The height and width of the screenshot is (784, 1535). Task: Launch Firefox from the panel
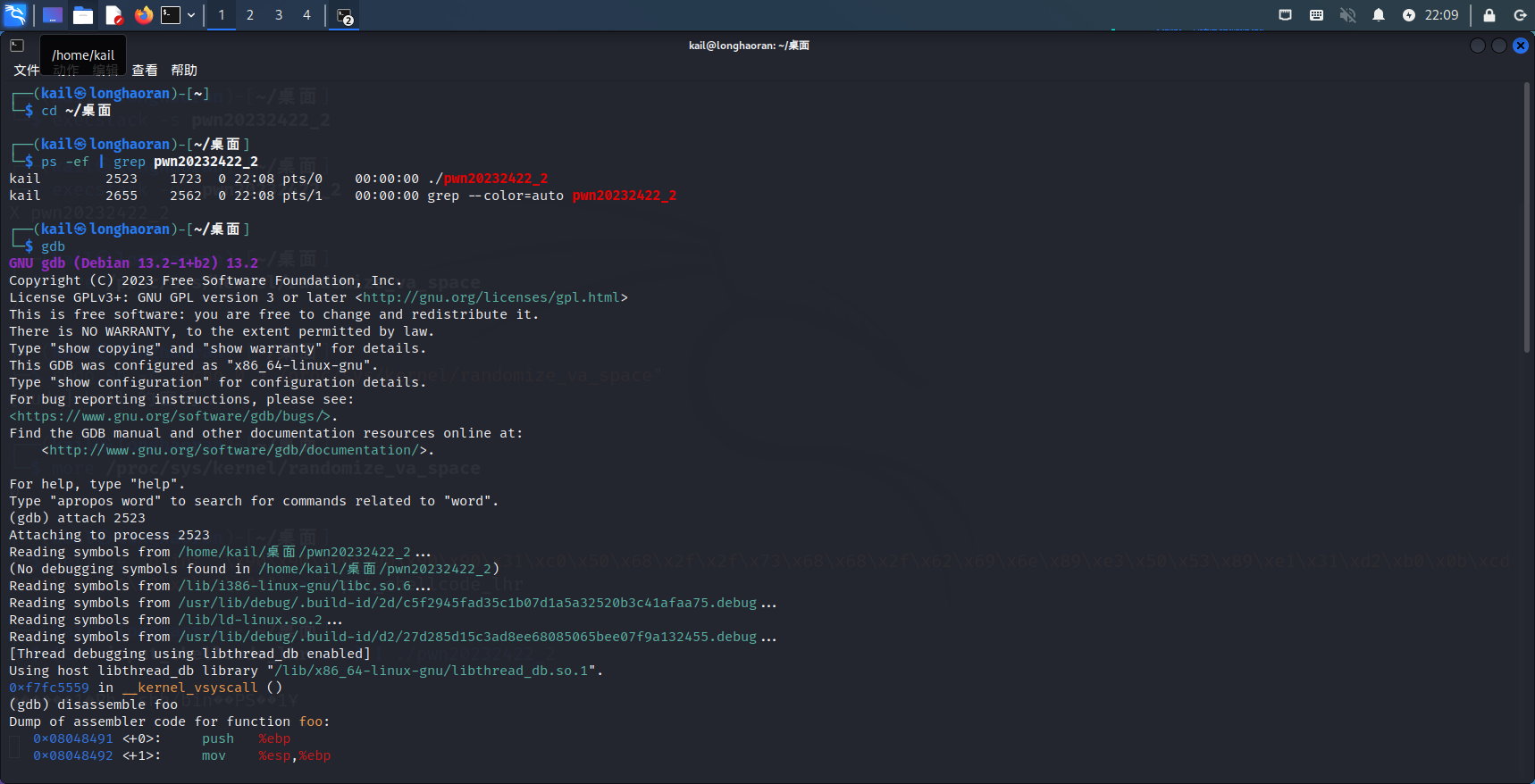pos(143,15)
